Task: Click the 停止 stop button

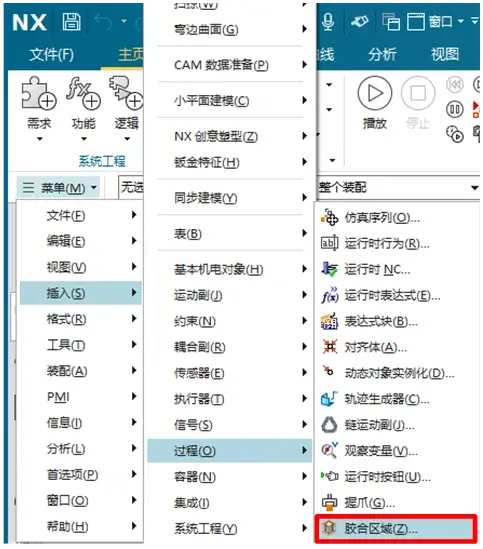Action: (418, 103)
